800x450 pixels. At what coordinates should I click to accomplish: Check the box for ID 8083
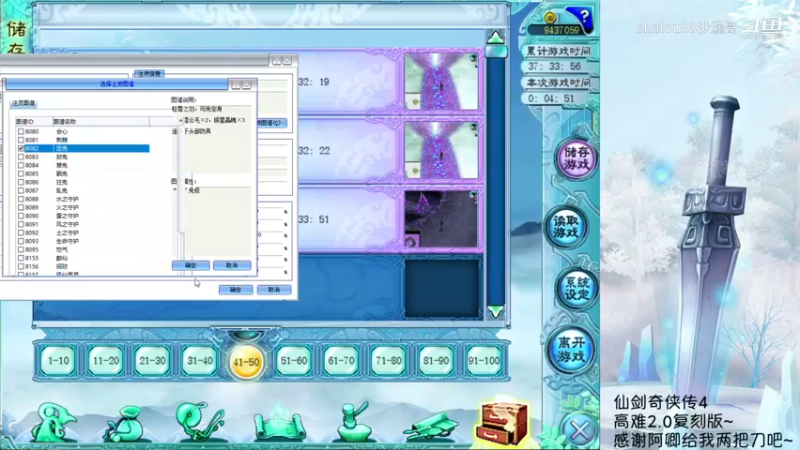[21, 157]
